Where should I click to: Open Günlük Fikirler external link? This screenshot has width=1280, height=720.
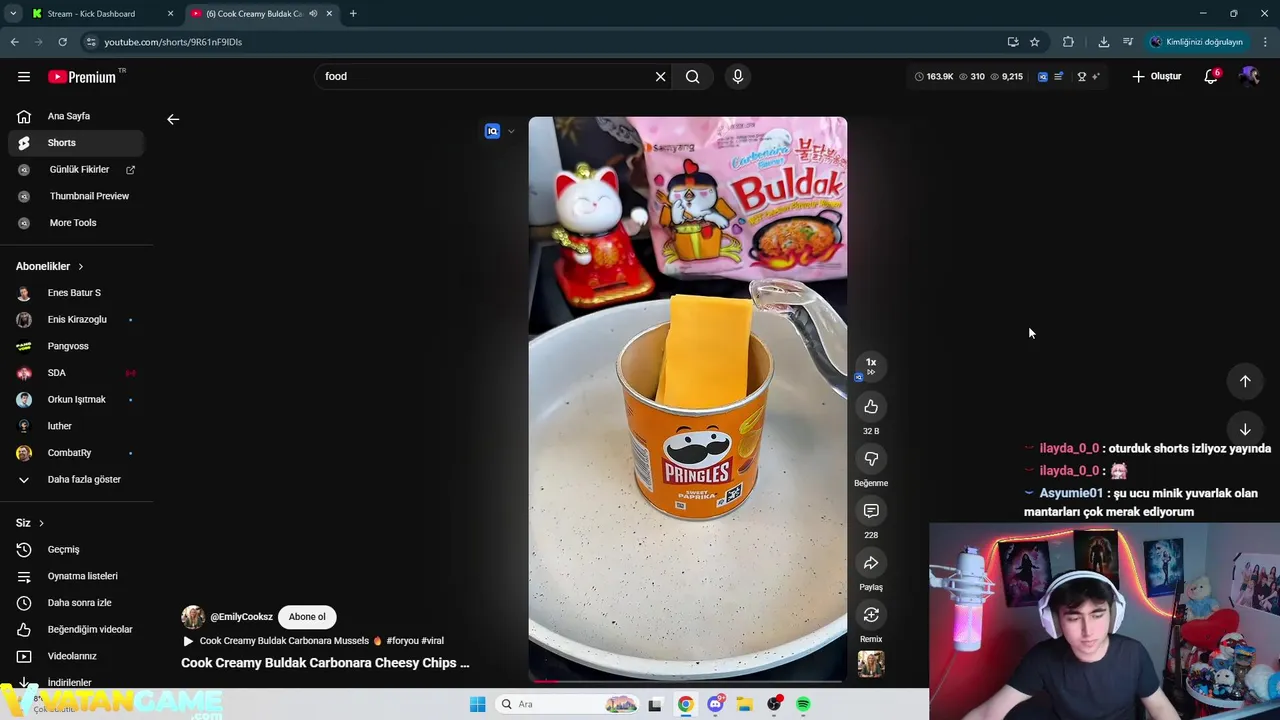point(76,170)
